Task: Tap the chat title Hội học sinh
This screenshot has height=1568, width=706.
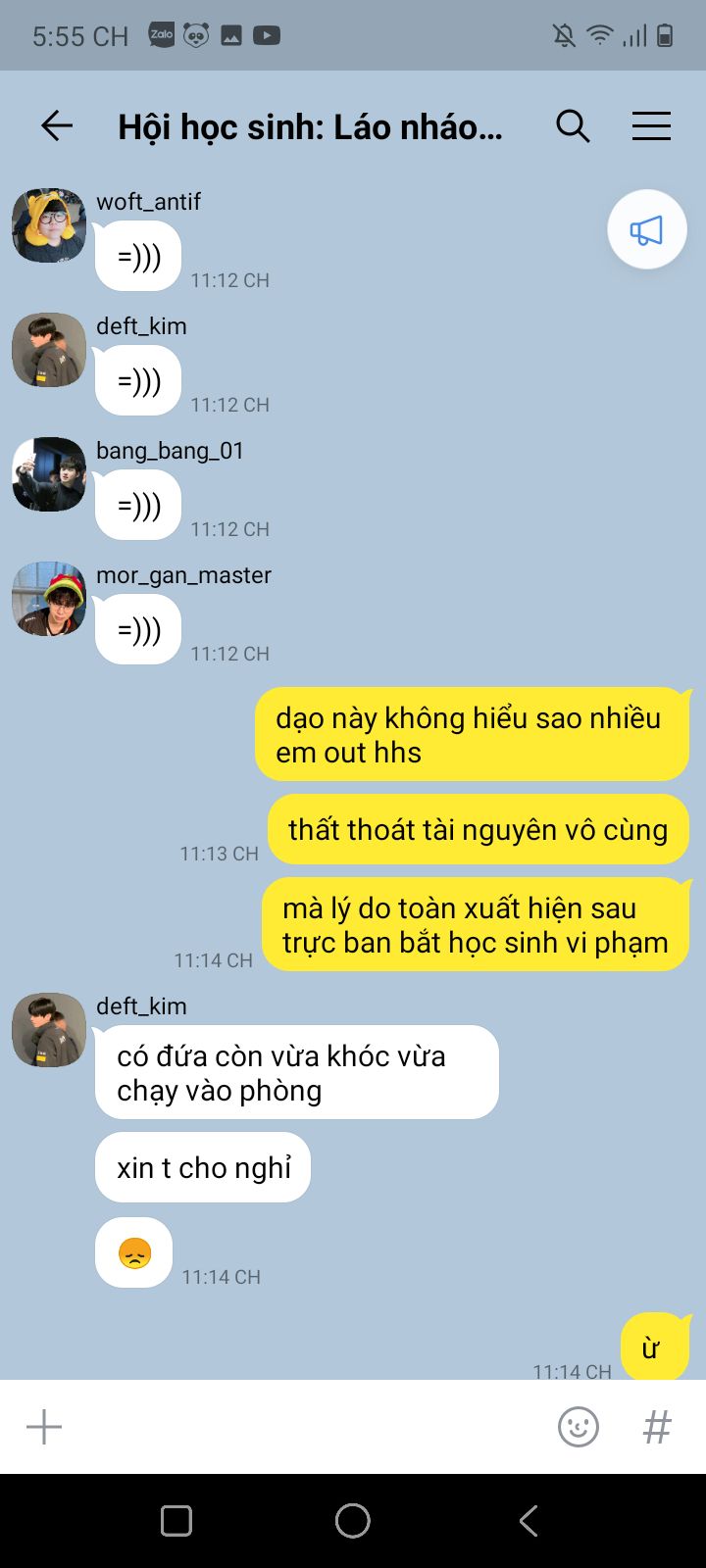Action: [310, 127]
